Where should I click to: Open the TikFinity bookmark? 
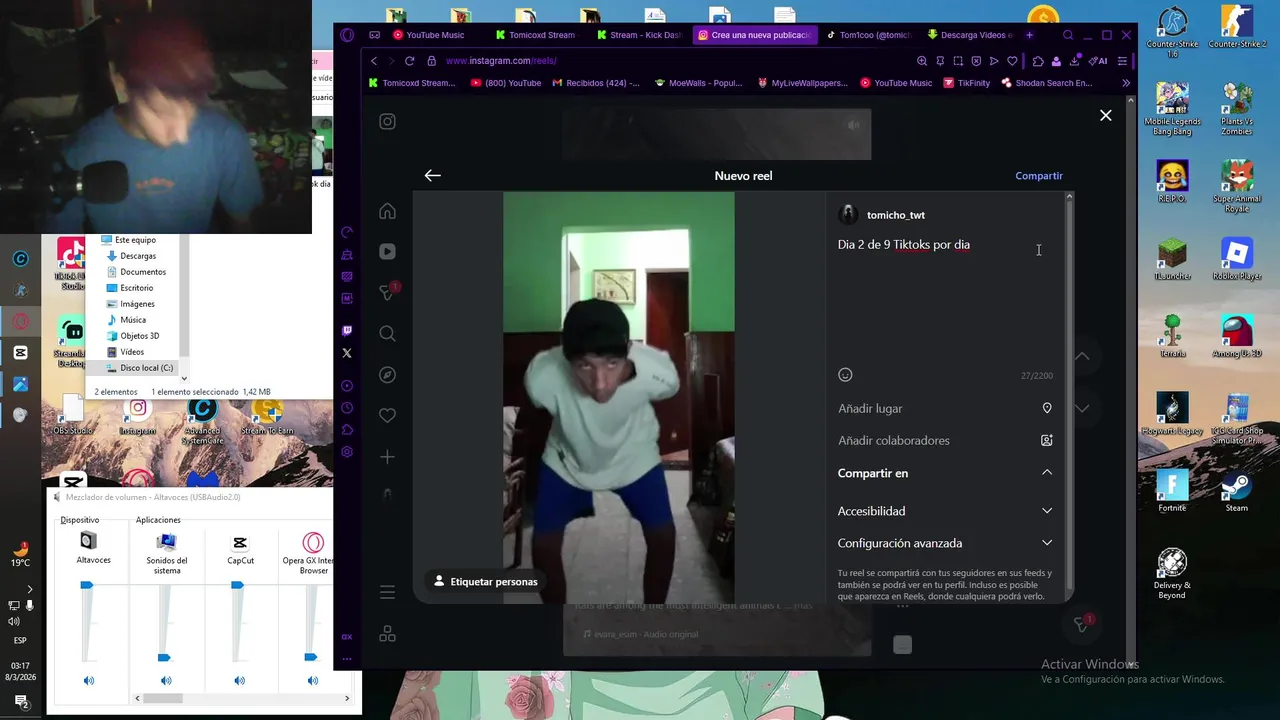pyautogui.click(x=966, y=83)
